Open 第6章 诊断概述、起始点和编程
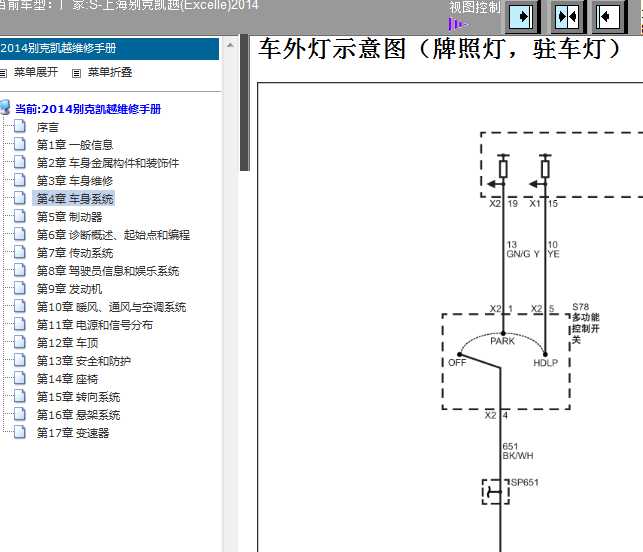This screenshot has height=552, width=643. 113,235
